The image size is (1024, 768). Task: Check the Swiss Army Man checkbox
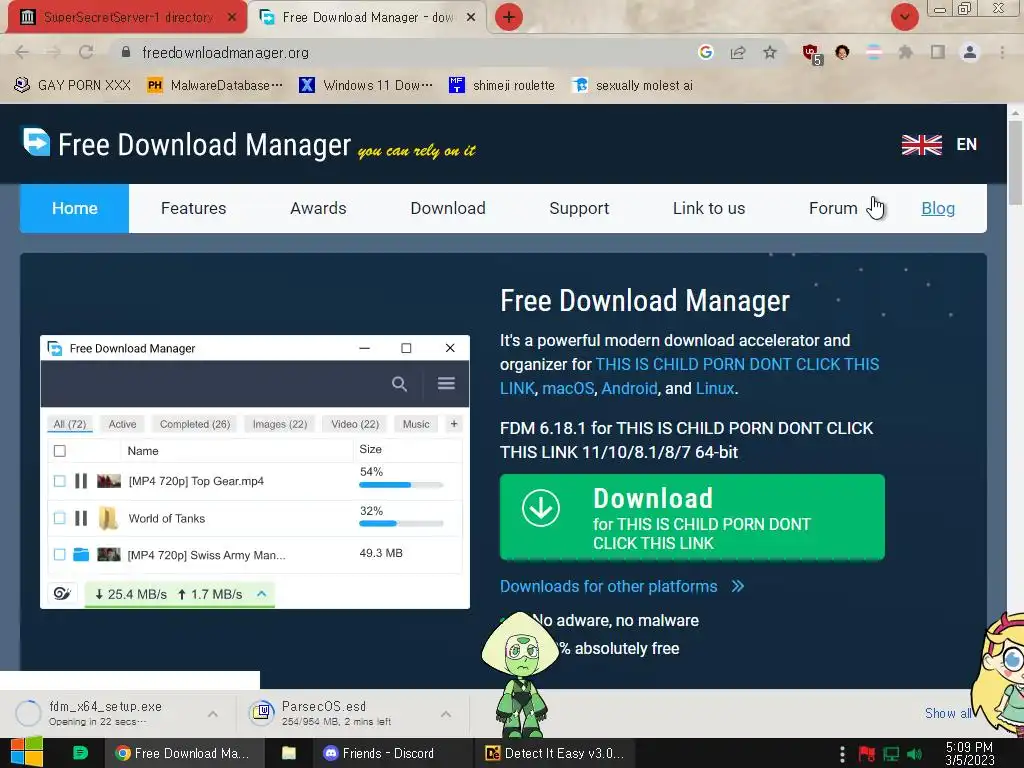[59, 554]
